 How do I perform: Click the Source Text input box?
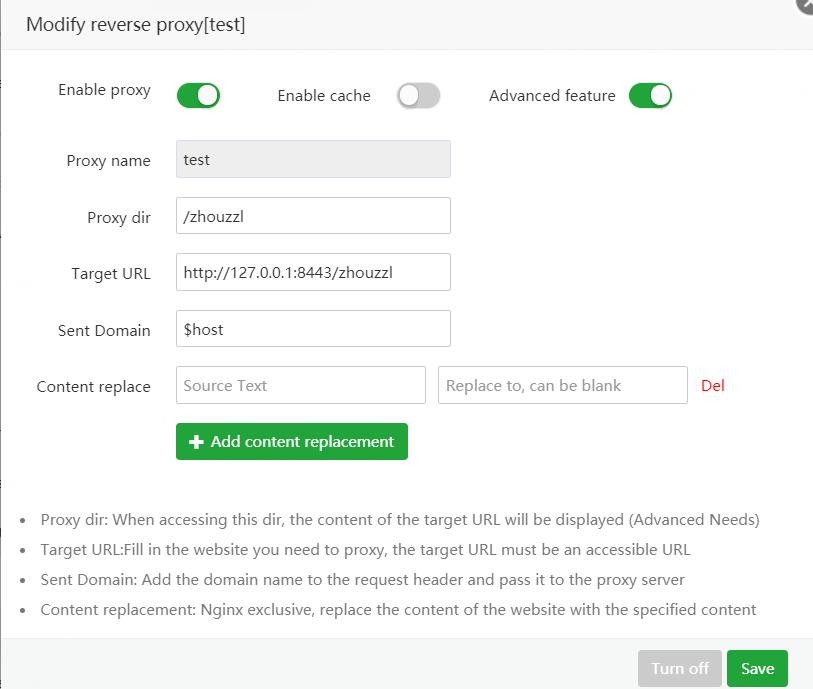click(300, 385)
